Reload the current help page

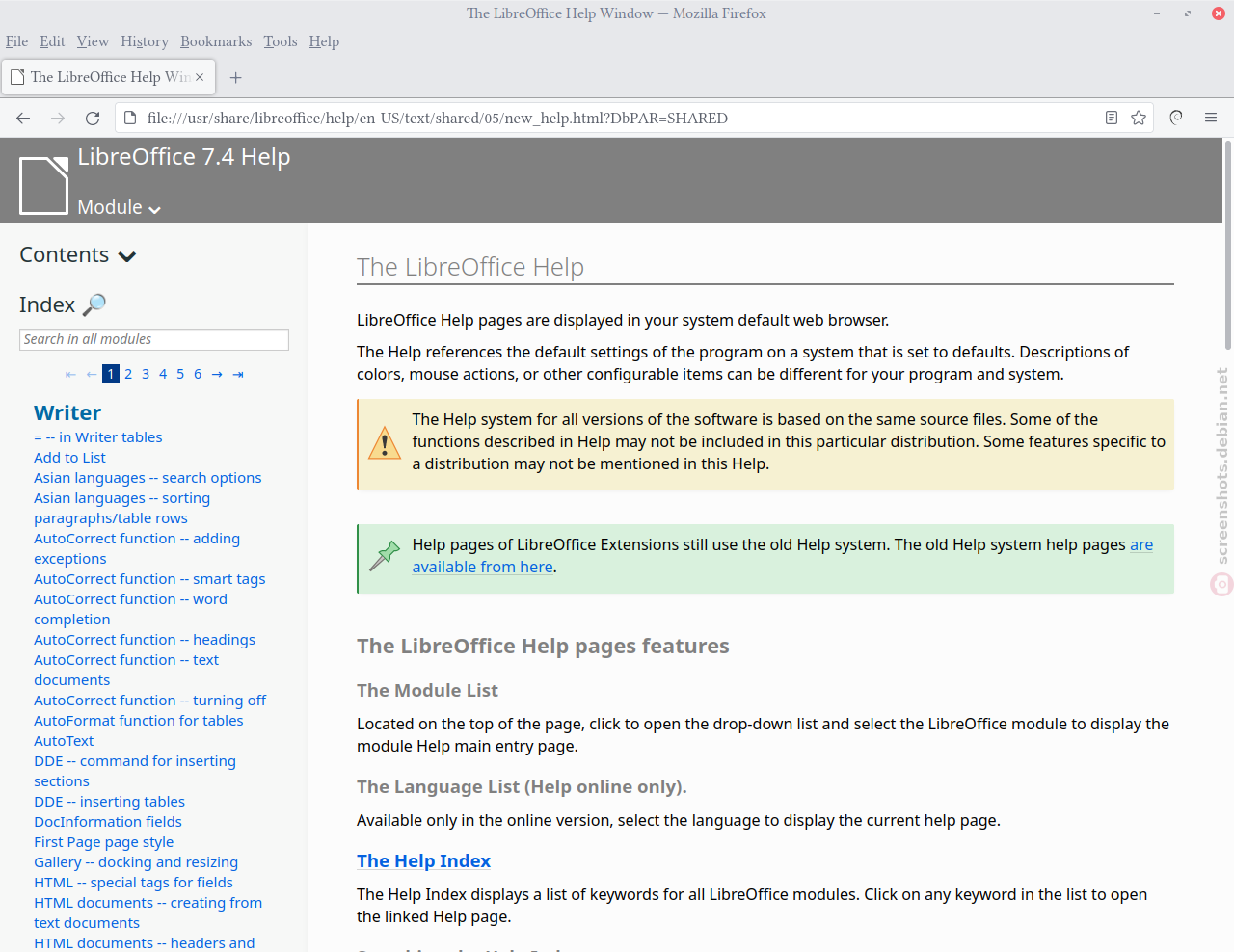tap(93, 118)
